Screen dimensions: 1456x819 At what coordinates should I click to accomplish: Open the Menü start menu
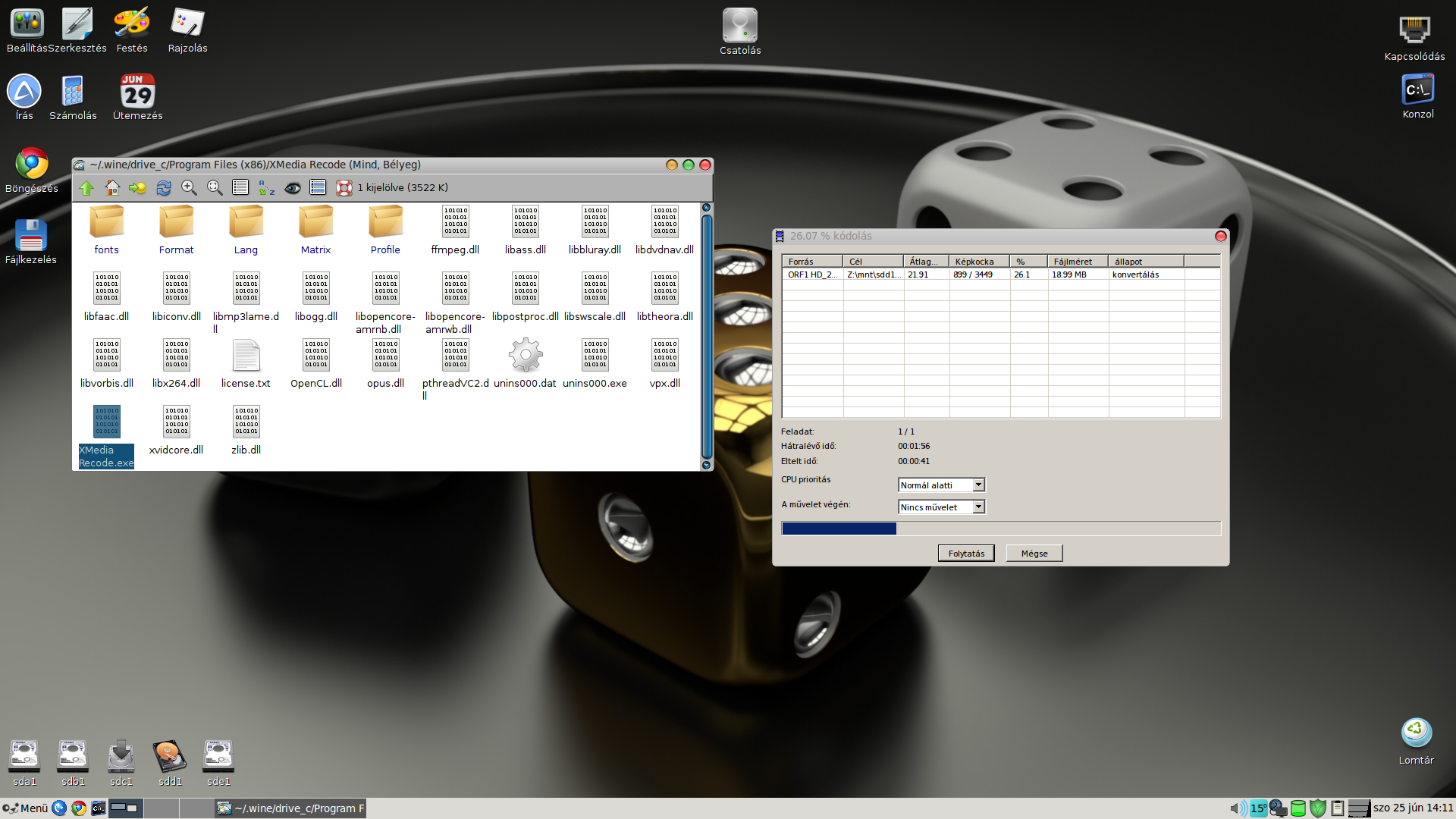click(x=25, y=808)
